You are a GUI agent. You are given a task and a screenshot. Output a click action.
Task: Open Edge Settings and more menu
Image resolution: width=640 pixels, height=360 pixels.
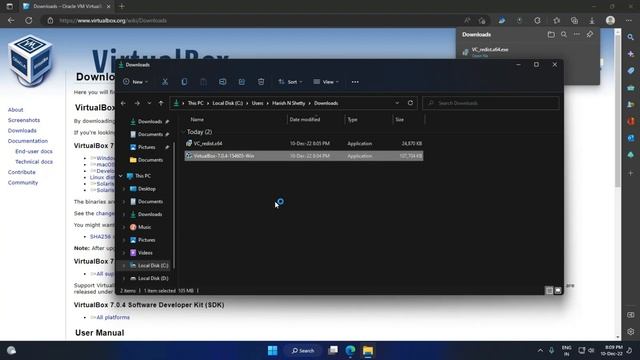click(x=629, y=20)
